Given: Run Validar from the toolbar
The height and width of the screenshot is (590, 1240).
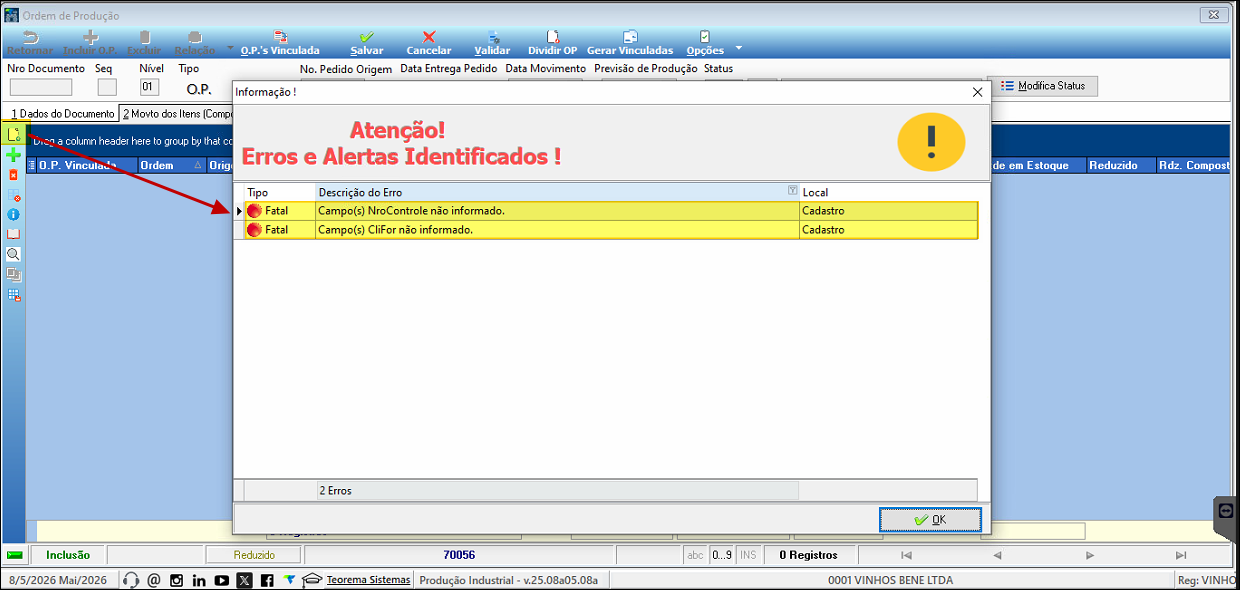Looking at the screenshot, I should tap(492, 43).
